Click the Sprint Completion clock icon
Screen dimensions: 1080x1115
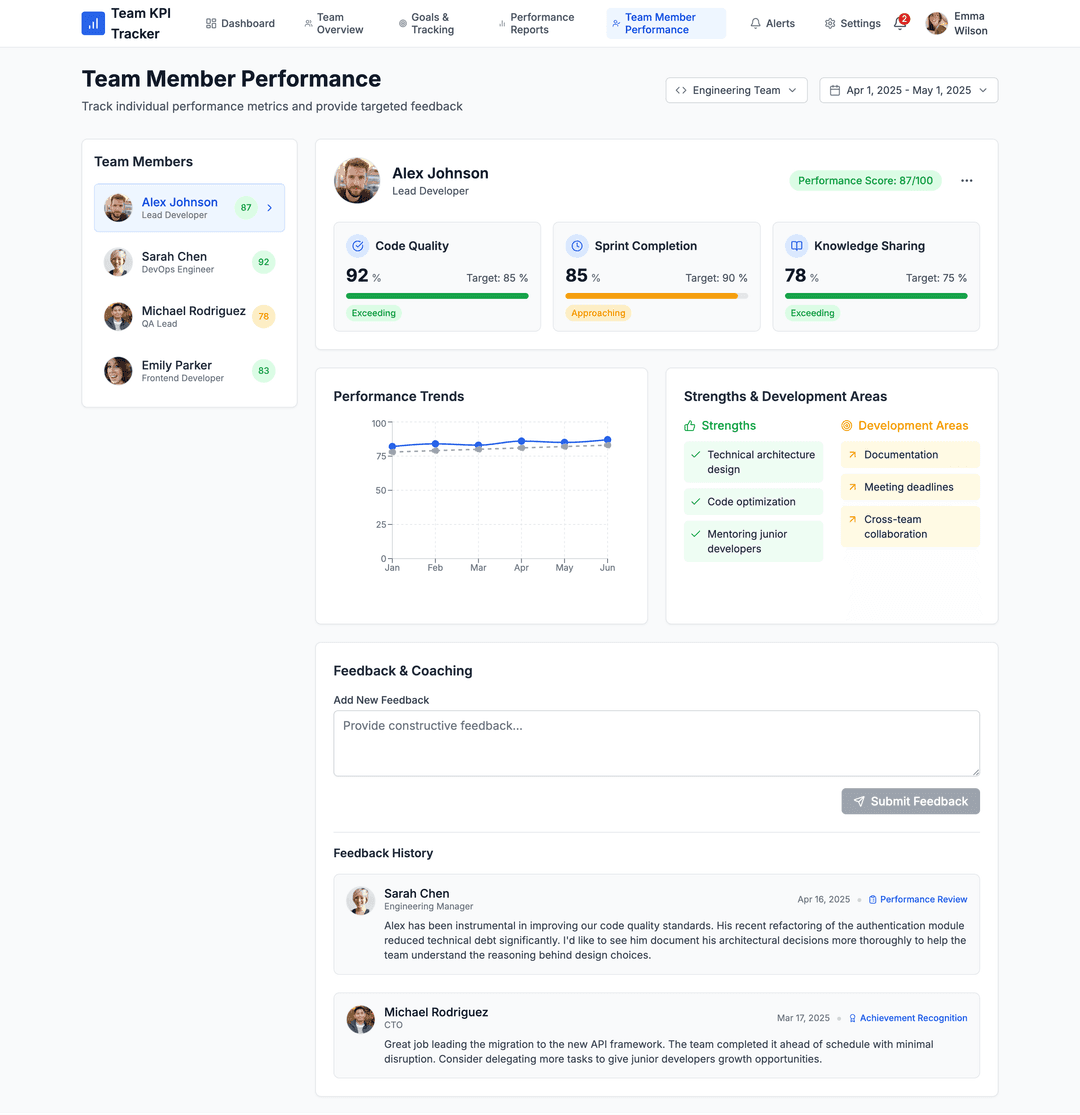(x=577, y=245)
